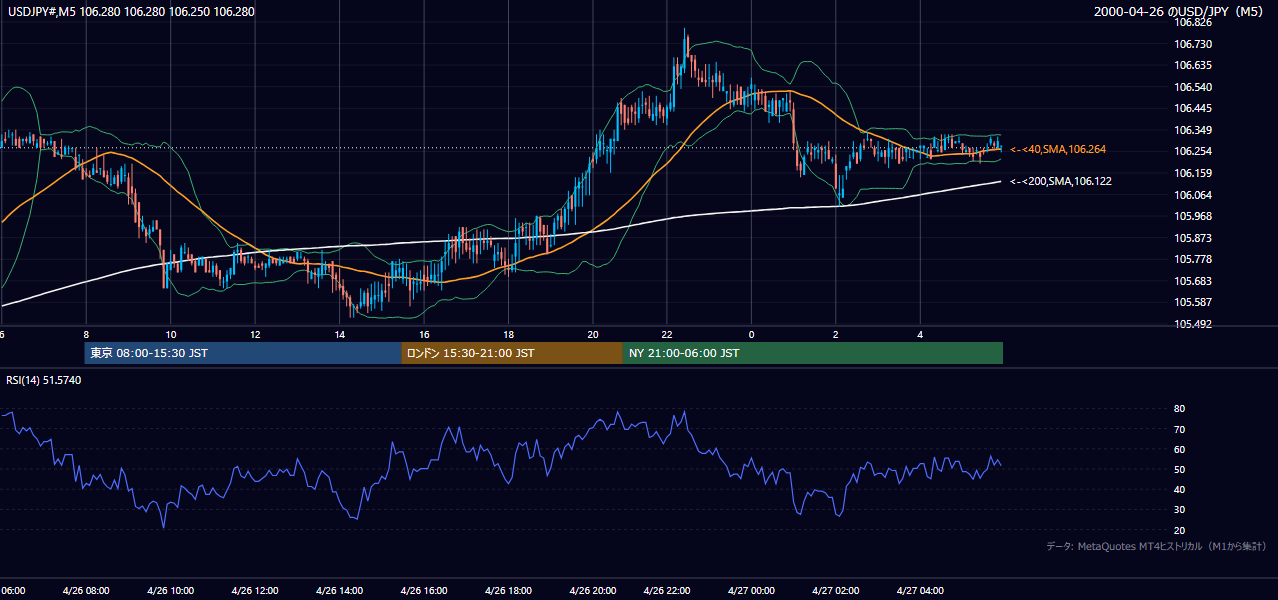Click price axis label 105.873
The image size is (1278, 600).
pos(1194,238)
